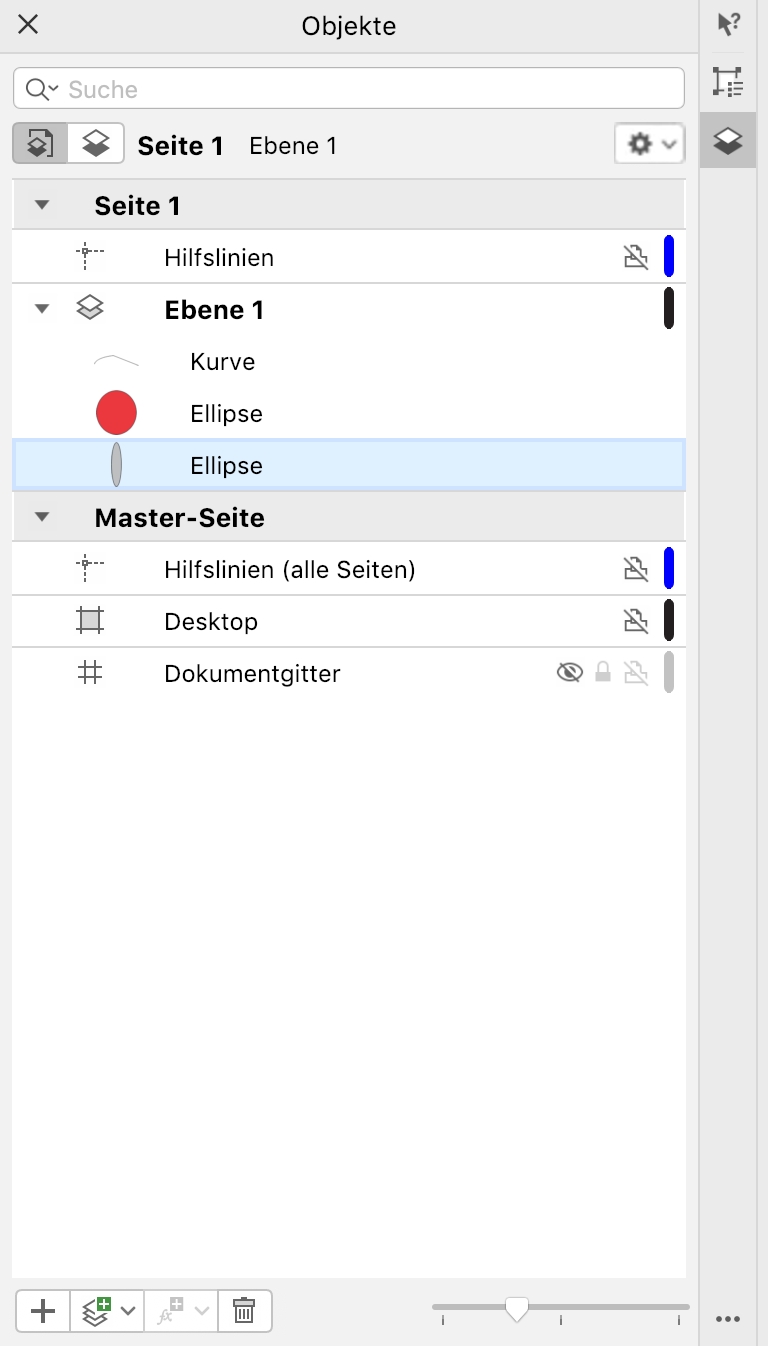The height and width of the screenshot is (1346, 768).
Task: Toggle print setting for Hilfslinien layer
Action: tap(635, 258)
